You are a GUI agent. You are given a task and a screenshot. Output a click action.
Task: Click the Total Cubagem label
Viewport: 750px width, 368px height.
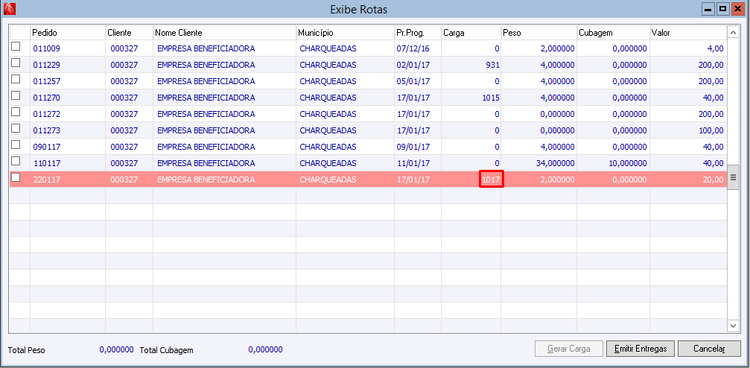coord(166,350)
